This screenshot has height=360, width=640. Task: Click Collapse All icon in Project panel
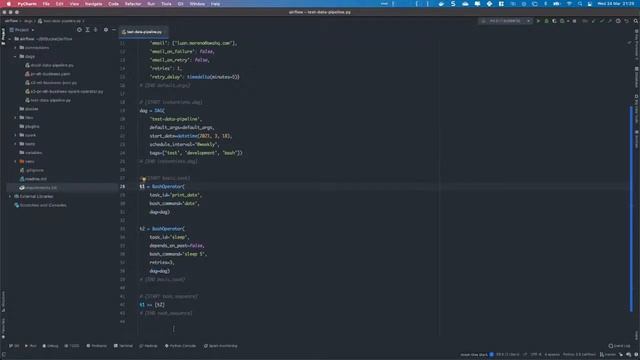[96, 30]
